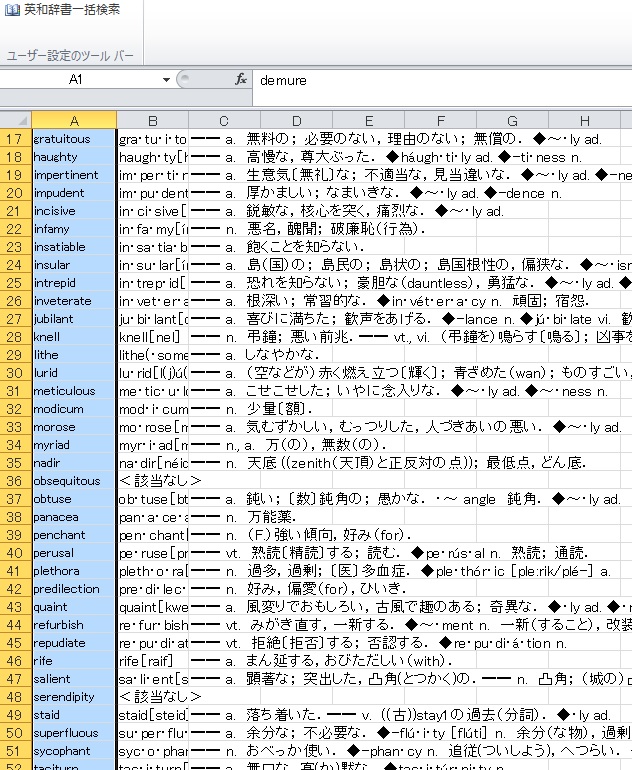The height and width of the screenshot is (770, 632).
Task: Select the cell with the word haughty
Action: pos(74,157)
